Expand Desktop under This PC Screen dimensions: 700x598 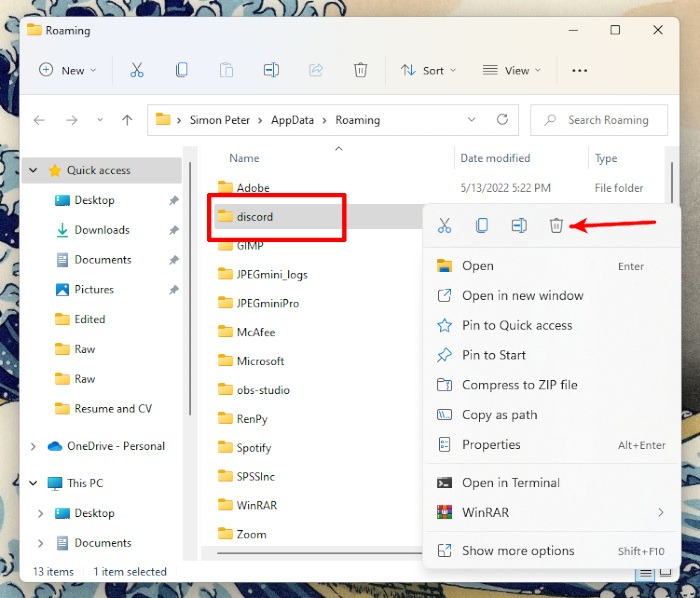point(40,513)
